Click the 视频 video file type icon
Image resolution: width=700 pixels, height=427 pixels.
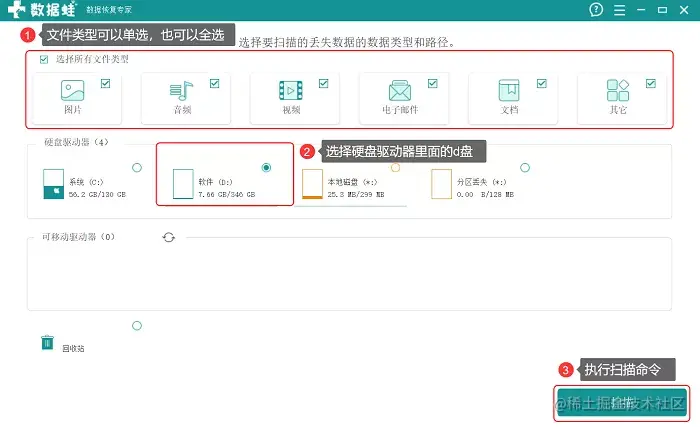[291, 91]
